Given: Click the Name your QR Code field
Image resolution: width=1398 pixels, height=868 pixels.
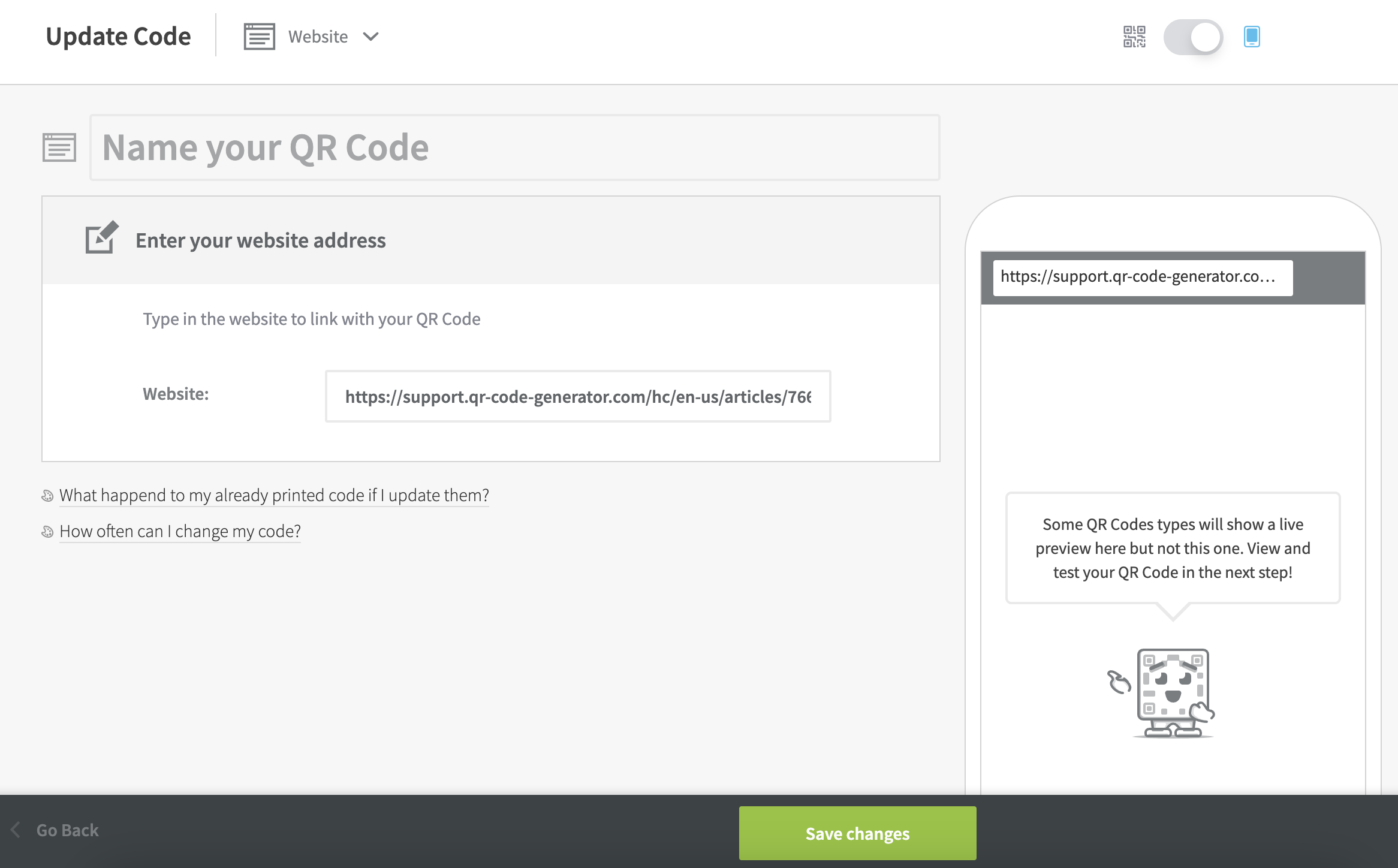Looking at the screenshot, I should [514, 147].
